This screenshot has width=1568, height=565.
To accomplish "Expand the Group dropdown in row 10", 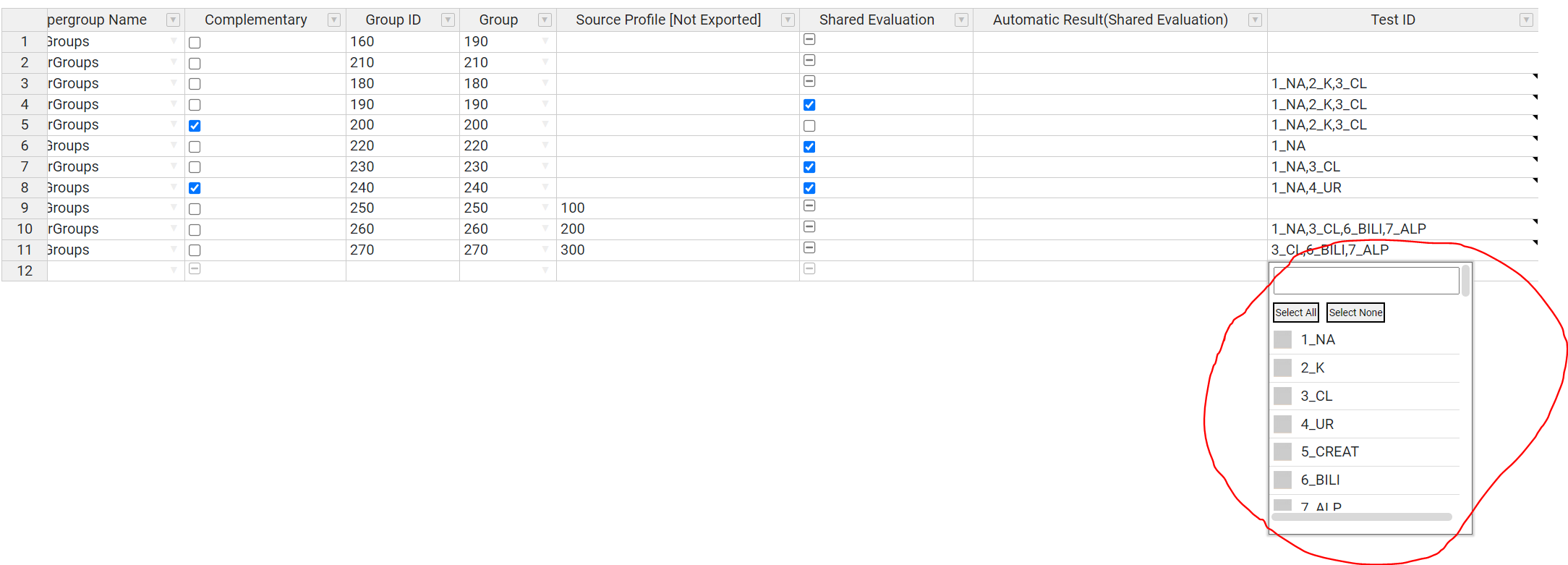I will click(545, 229).
